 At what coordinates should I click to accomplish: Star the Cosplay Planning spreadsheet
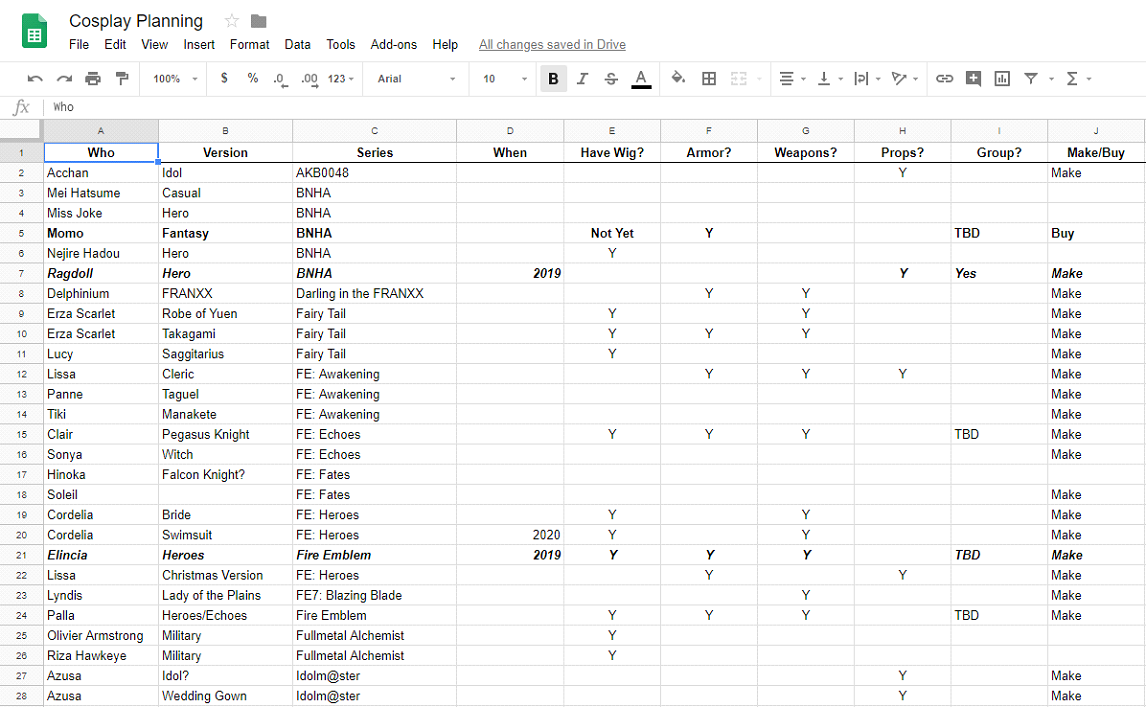point(230,20)
